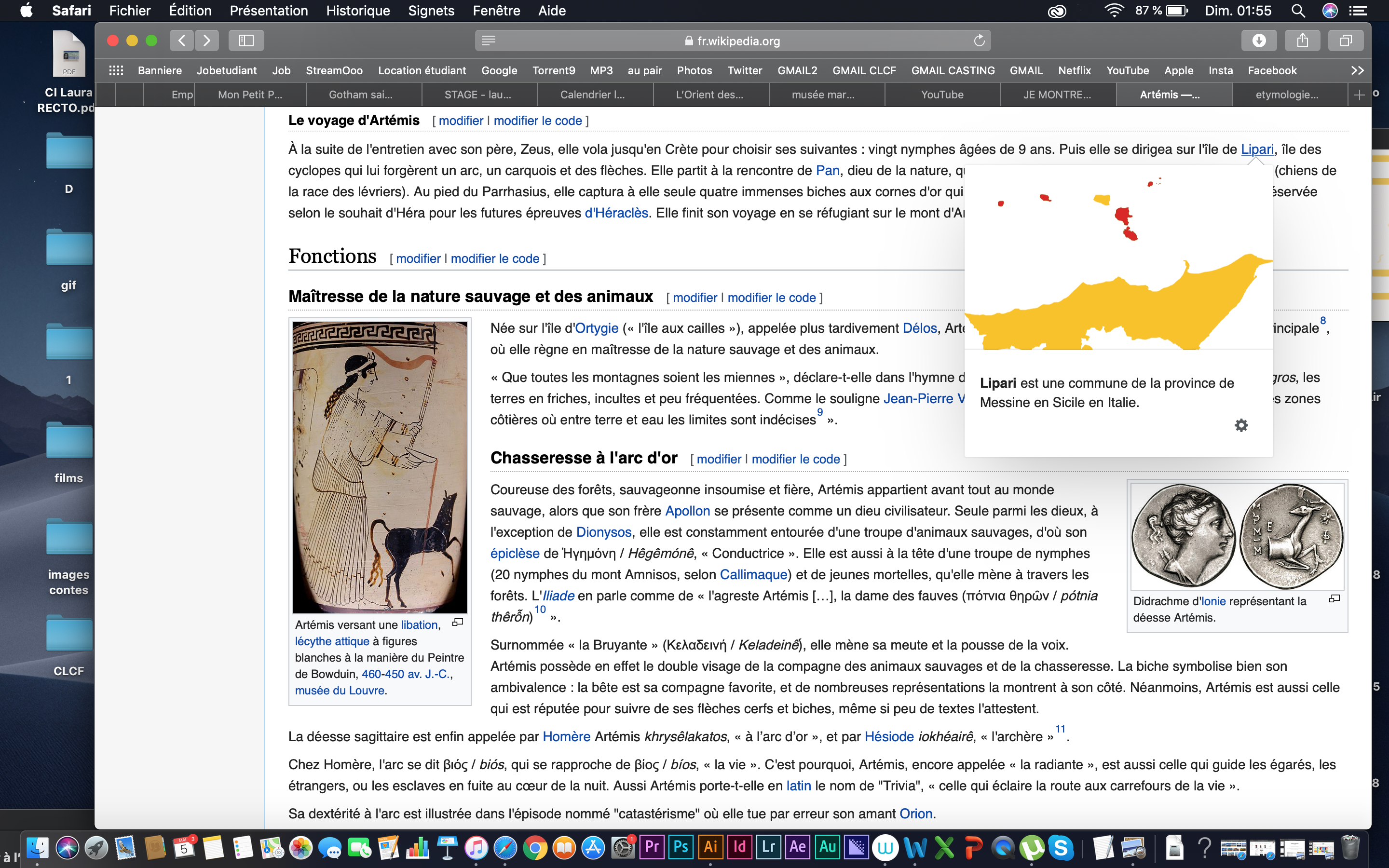The image size is (1389, 868).
Task: Open iTunes from the Dock
Action: click(x=476, y=848)
